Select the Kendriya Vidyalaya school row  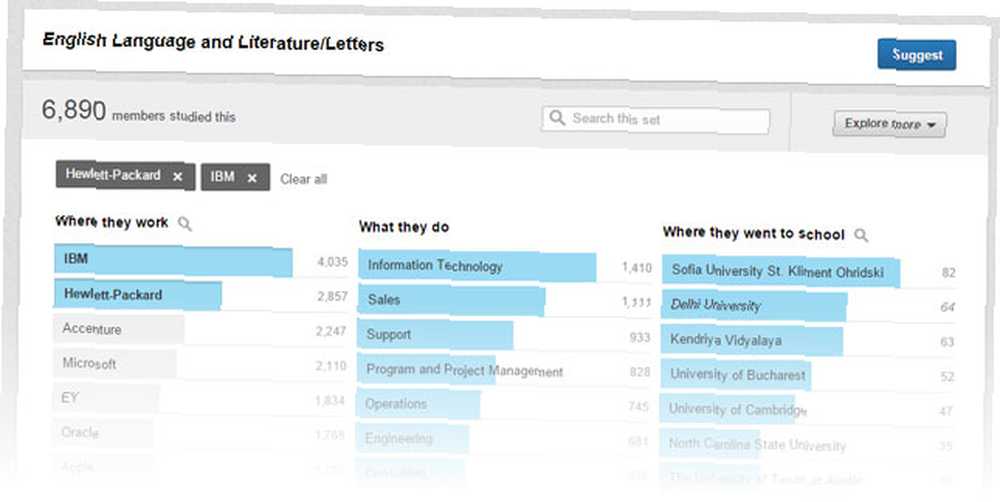click(808, 341)
